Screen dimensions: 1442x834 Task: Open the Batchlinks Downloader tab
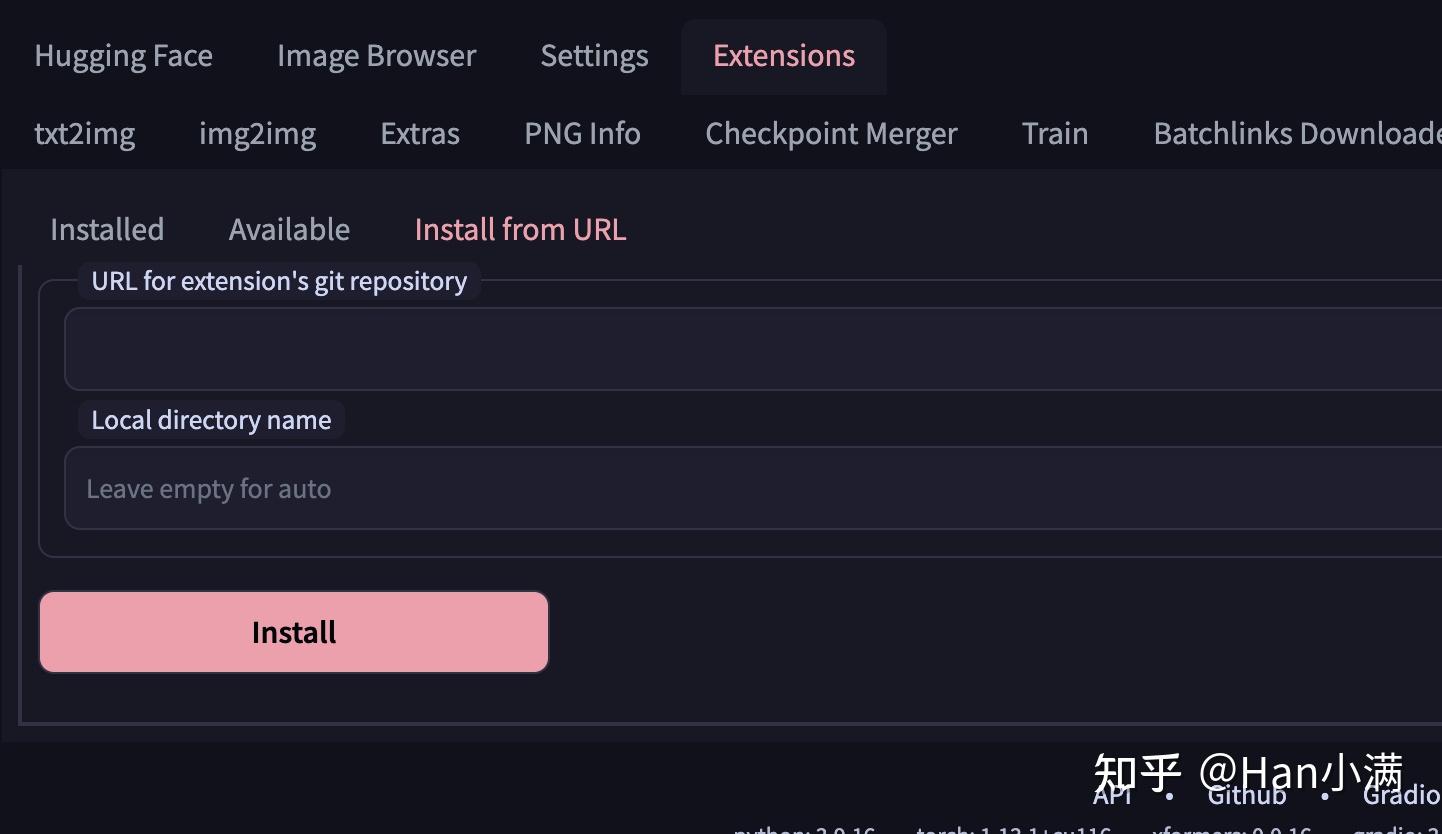point(1296,134)
